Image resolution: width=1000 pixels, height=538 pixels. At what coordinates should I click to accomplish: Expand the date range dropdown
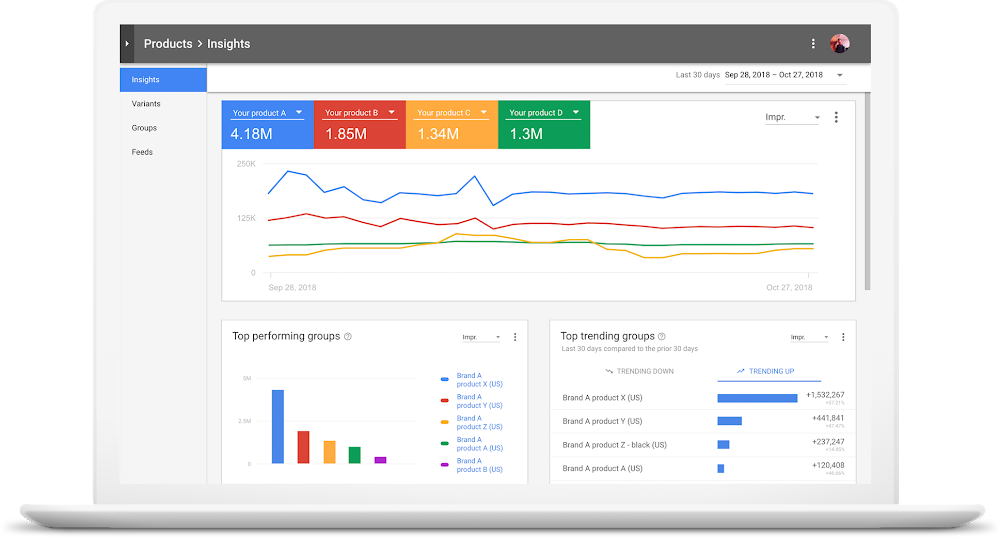point(839,75)
